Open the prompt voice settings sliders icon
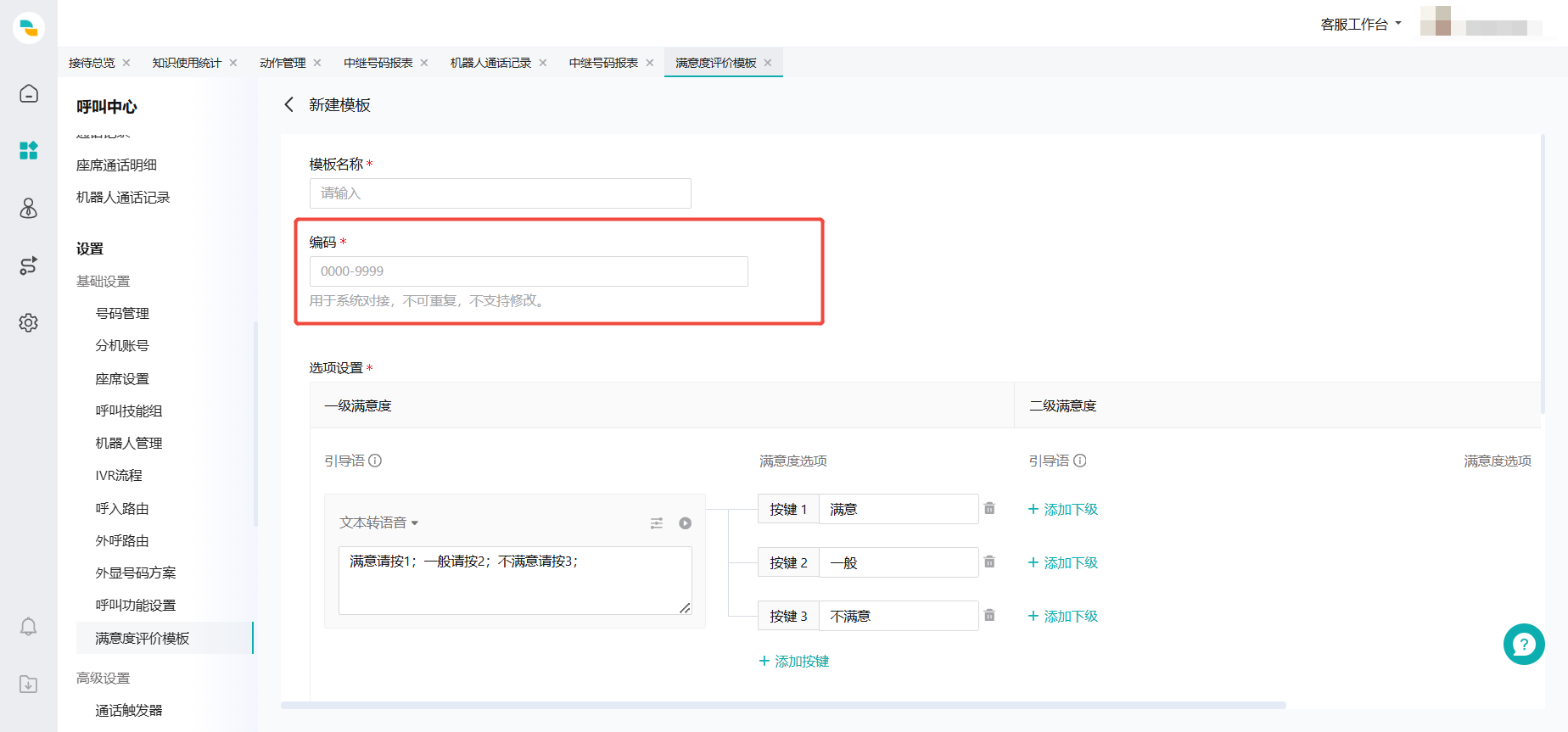 click(657, 523)
